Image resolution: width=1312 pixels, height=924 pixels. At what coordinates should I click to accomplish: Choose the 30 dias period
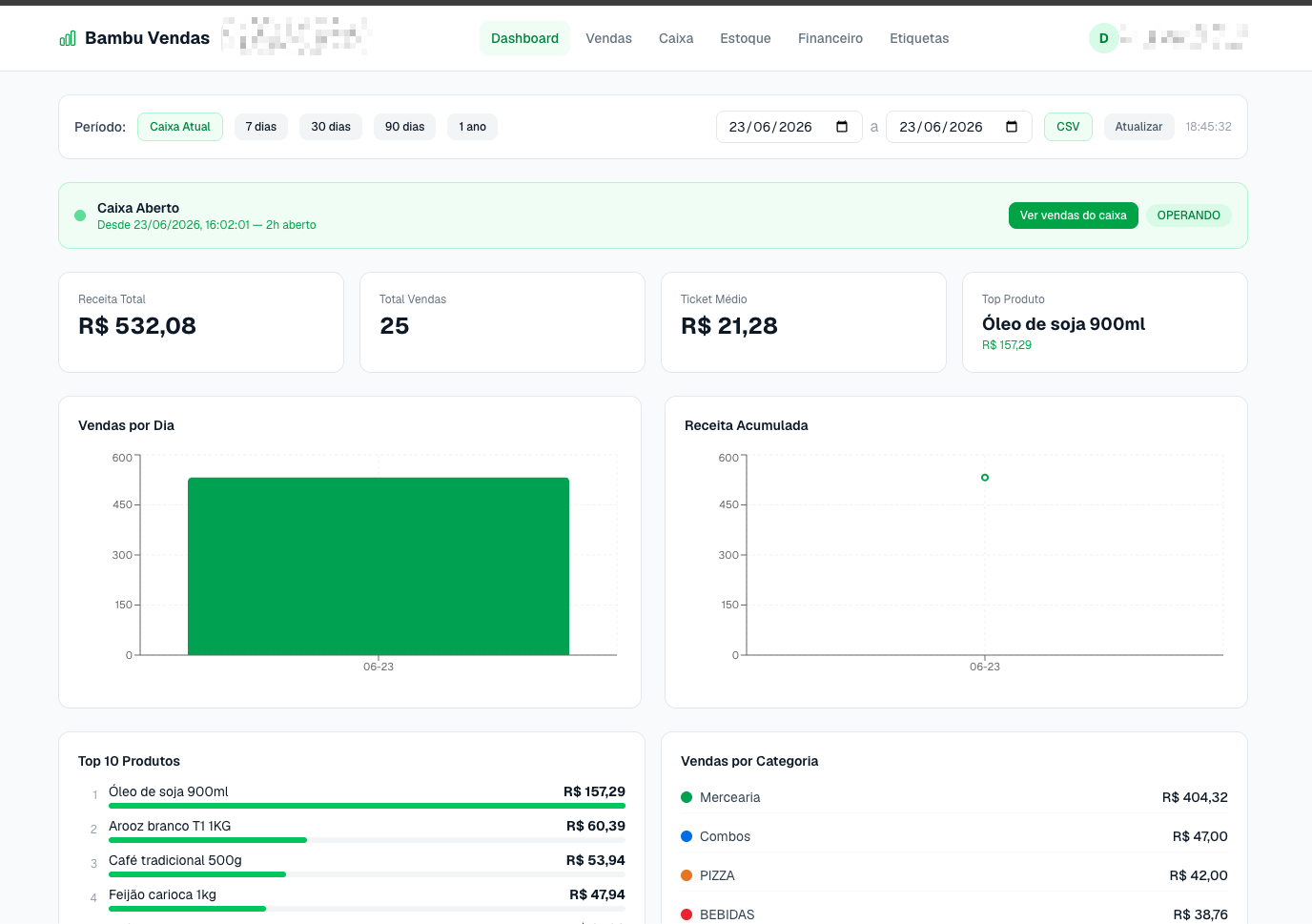(x=331, y=127)
